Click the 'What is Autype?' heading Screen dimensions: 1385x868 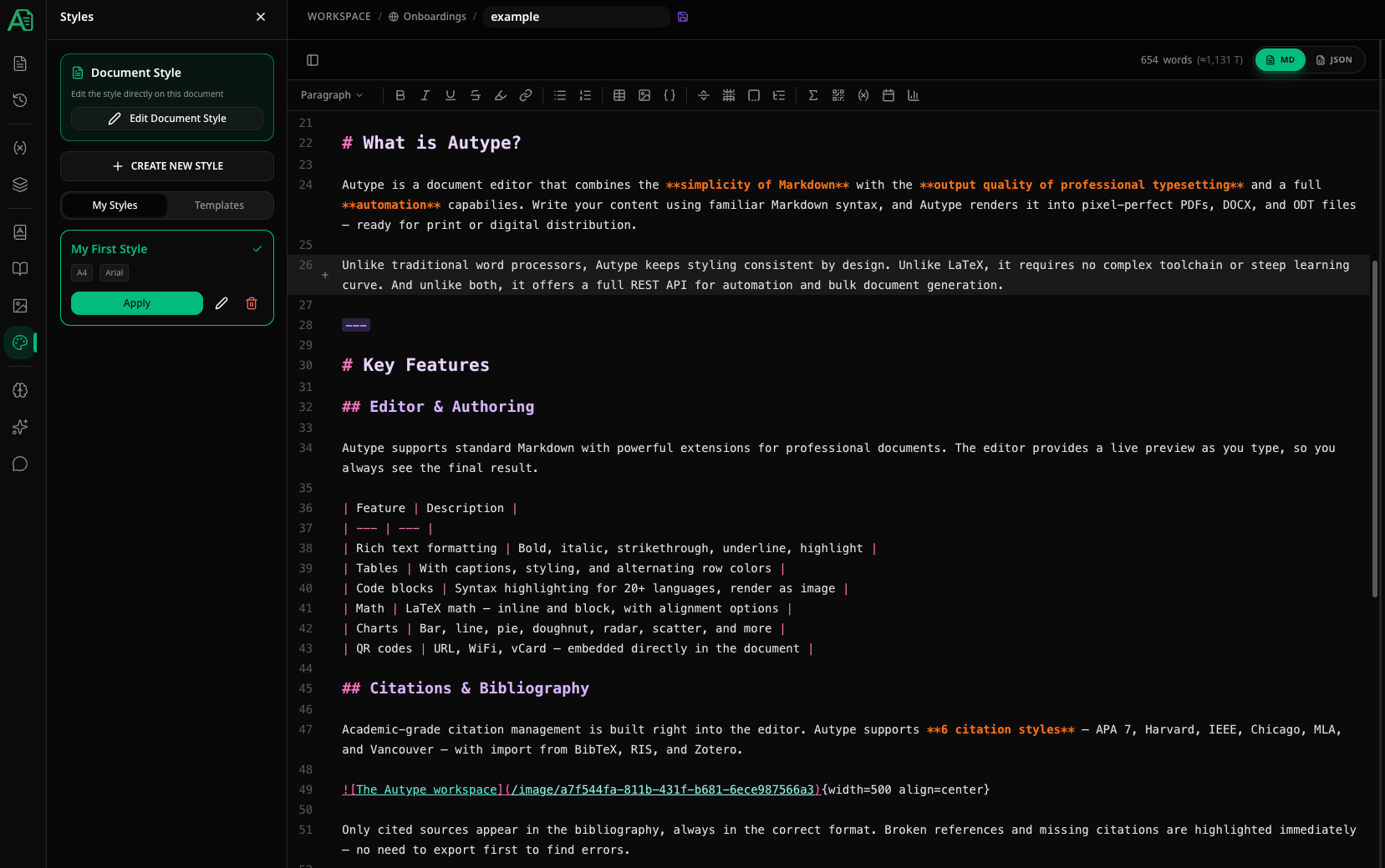coord(431,143)
